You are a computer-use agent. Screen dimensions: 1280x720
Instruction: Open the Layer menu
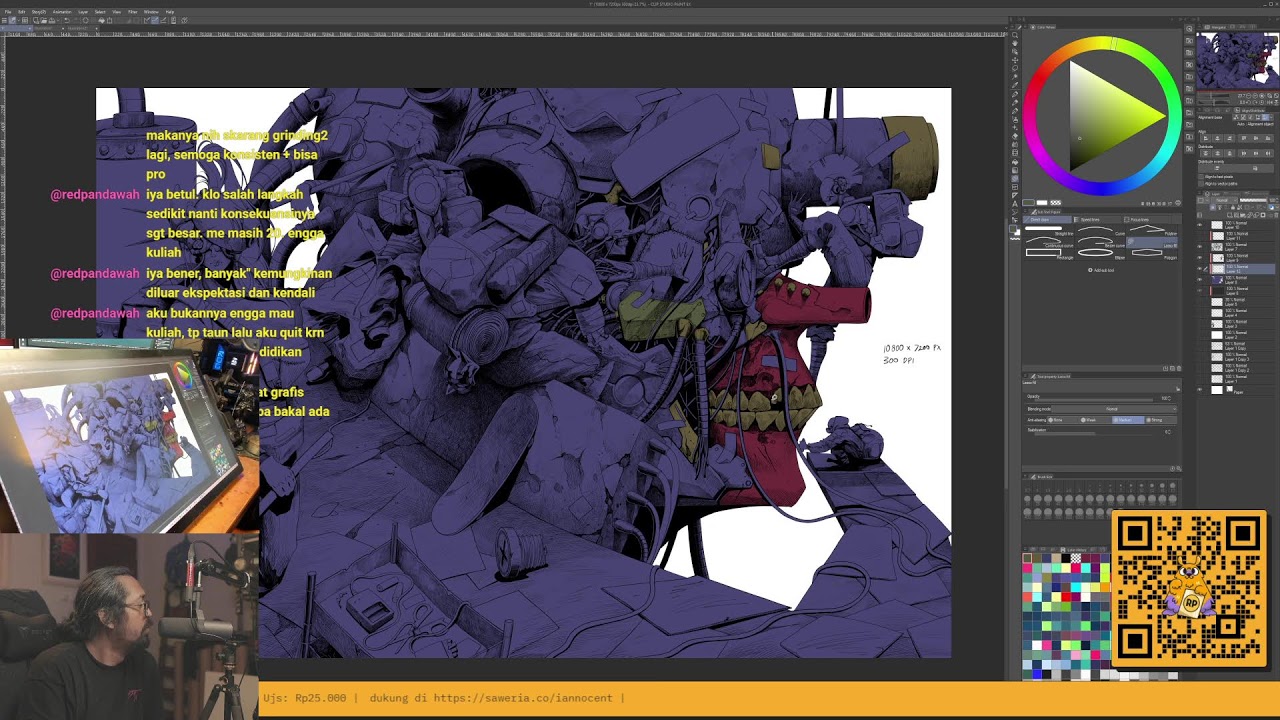(x=81, y=12)
